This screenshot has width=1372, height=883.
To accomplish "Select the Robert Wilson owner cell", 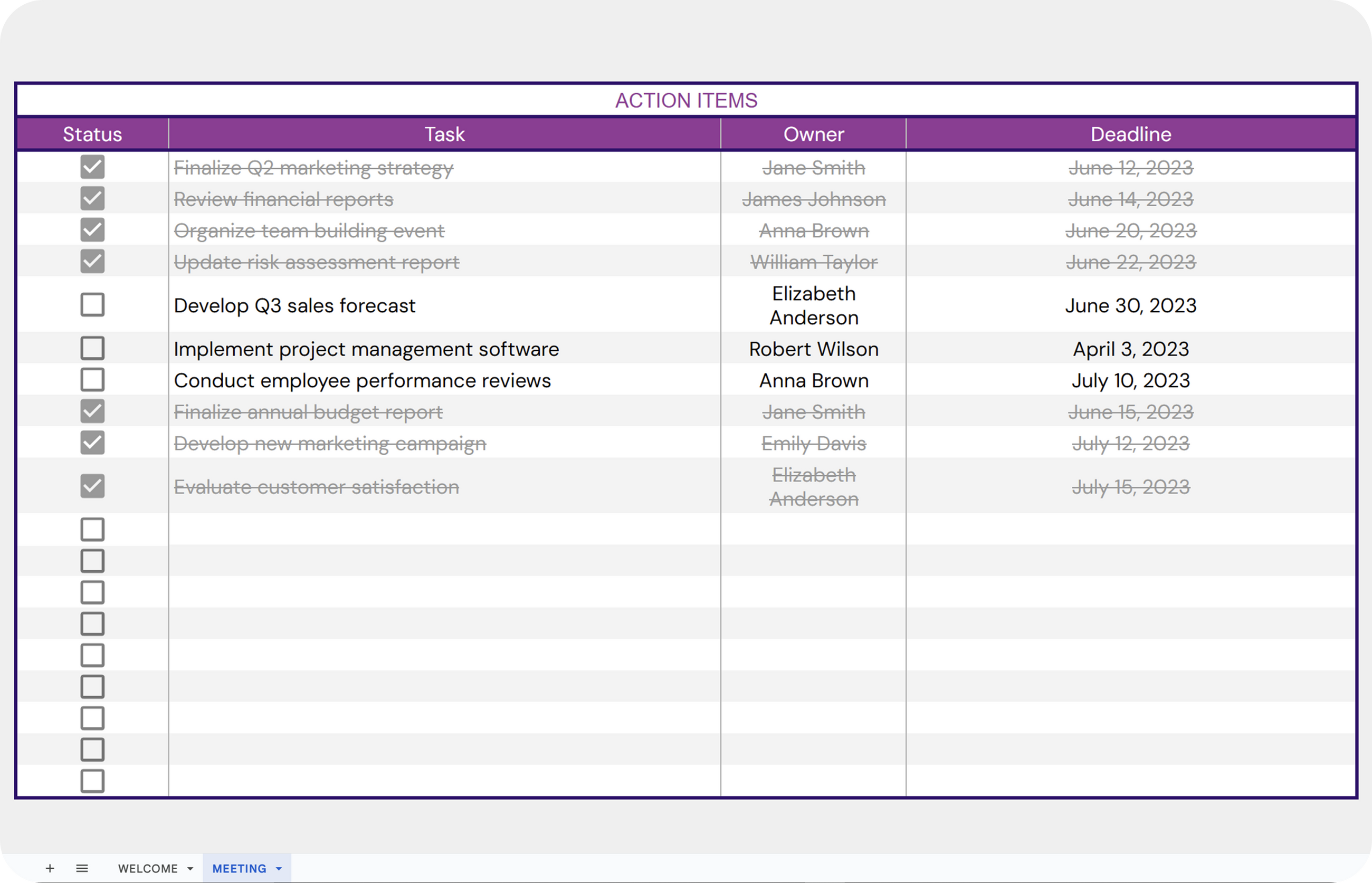I will [813, 349].
